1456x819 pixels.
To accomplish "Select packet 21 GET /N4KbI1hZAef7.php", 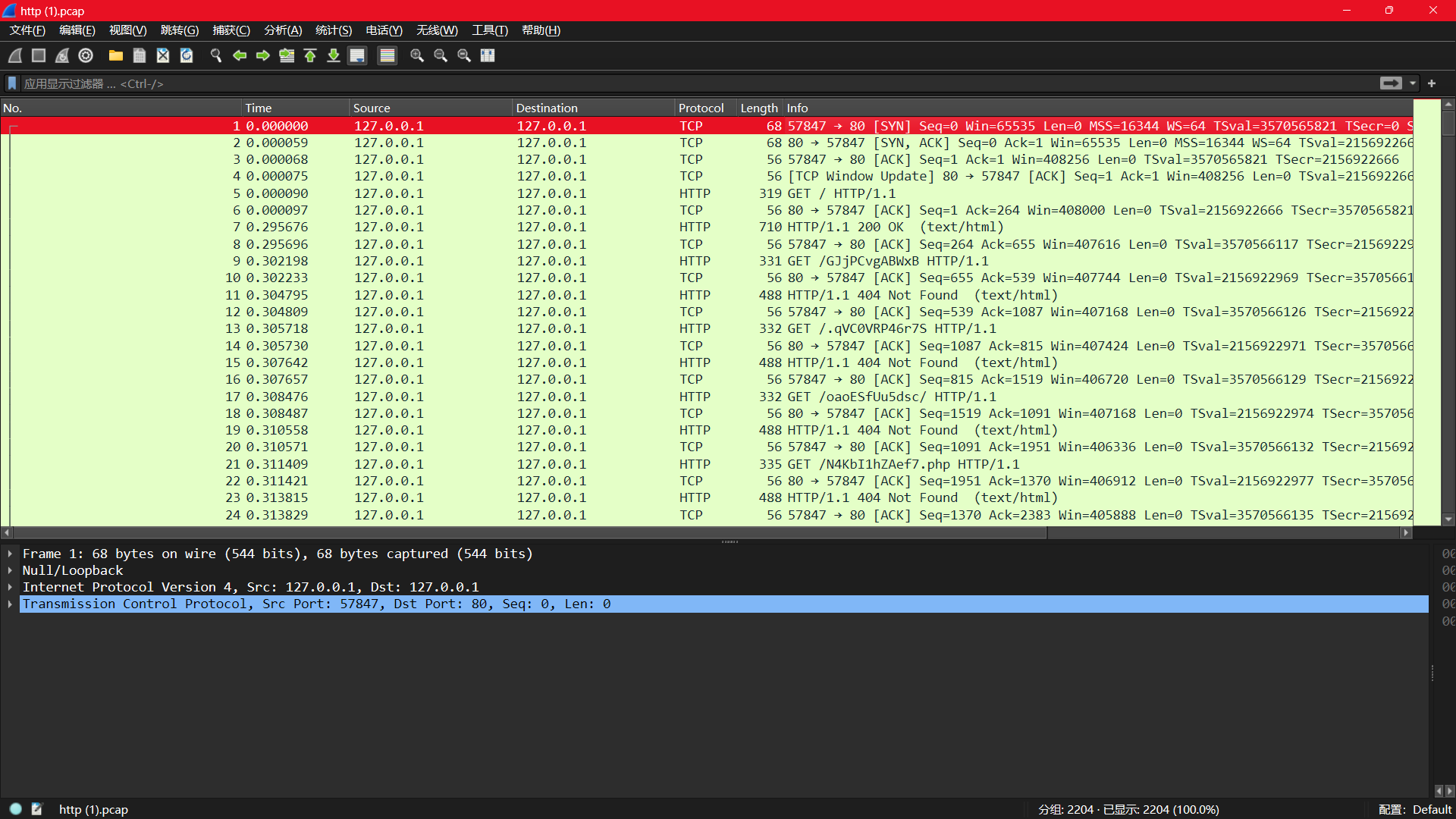I will click(x=707, y=464).
